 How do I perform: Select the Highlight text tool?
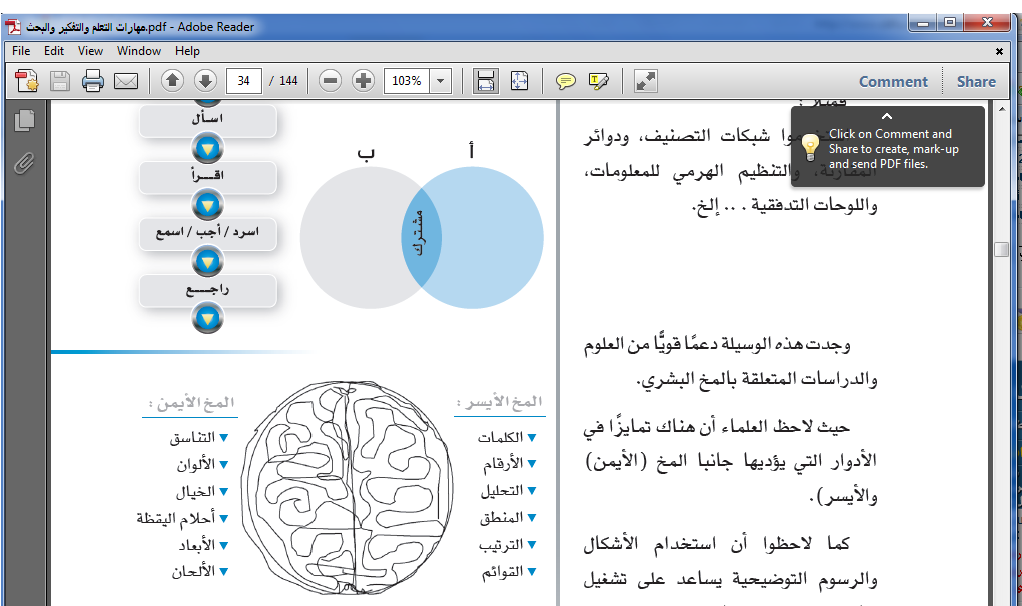[598, 81]
